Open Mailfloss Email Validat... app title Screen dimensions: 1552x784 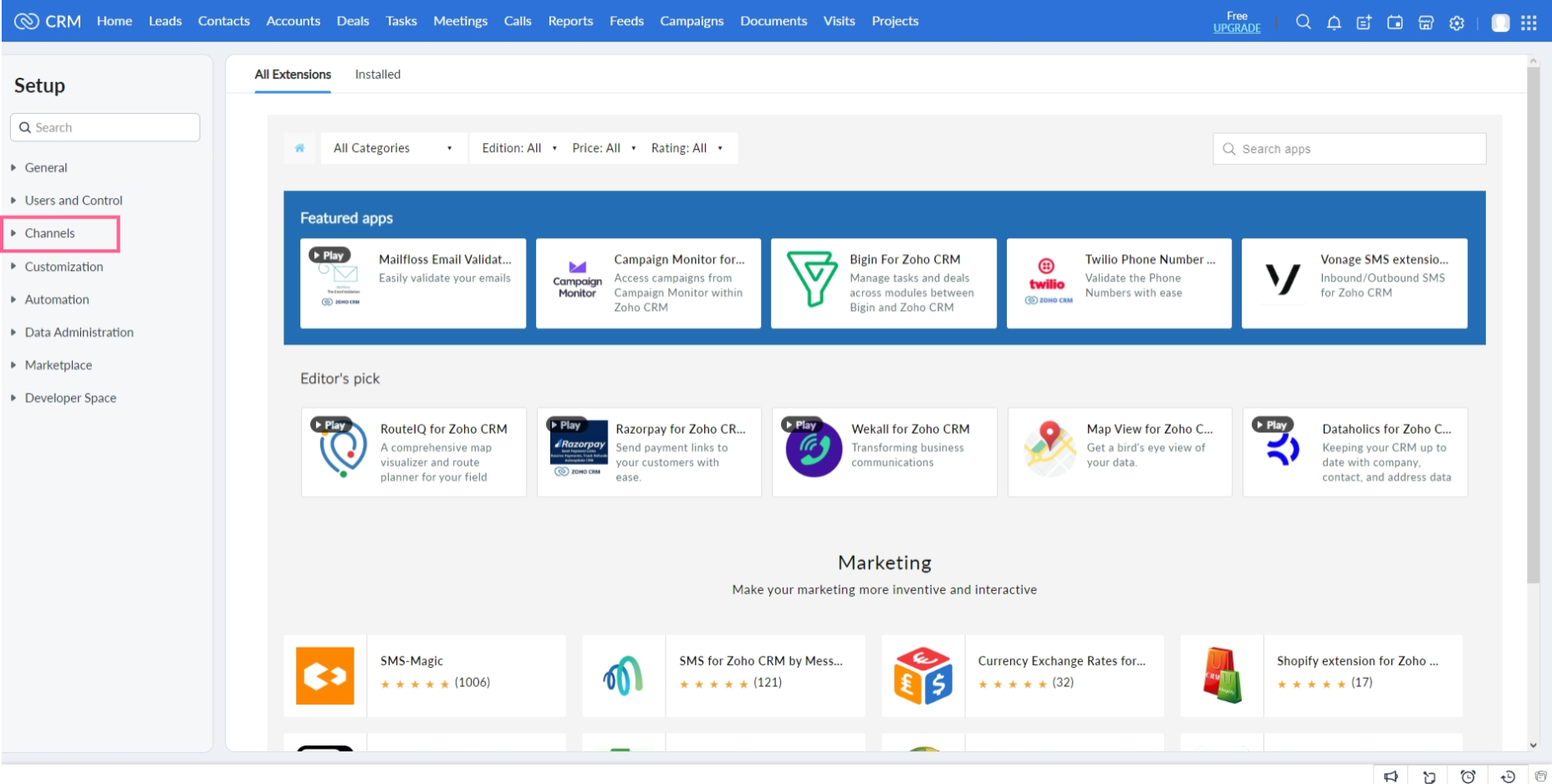(445, 260)
